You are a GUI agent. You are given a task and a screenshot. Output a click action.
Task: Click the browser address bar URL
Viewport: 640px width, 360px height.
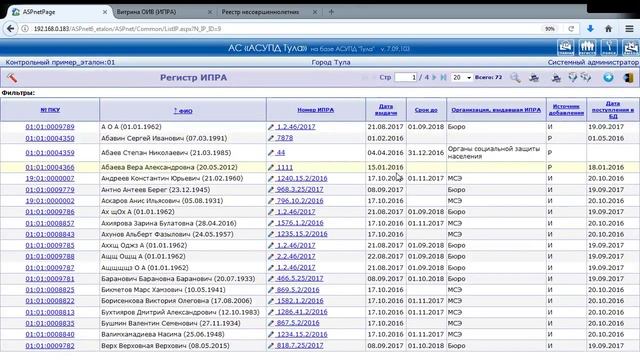[127, 29]
